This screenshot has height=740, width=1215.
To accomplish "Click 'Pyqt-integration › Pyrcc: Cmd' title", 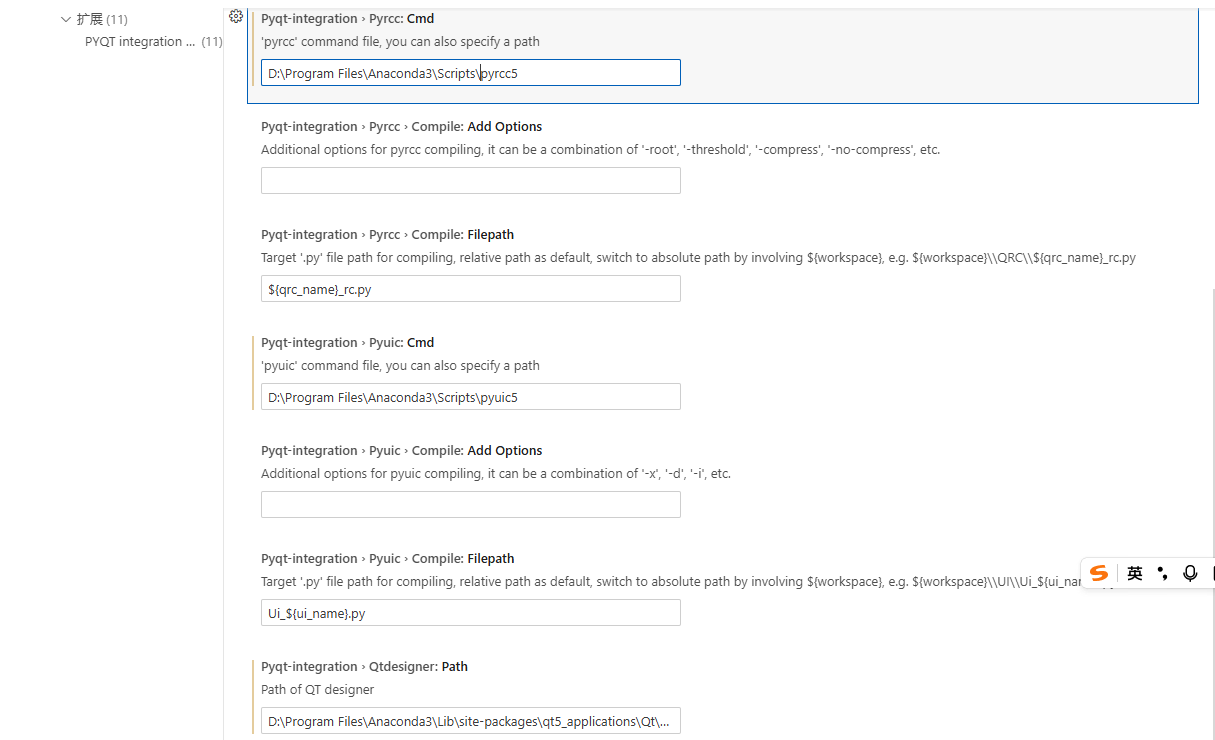I will click(x=347, y=18).
